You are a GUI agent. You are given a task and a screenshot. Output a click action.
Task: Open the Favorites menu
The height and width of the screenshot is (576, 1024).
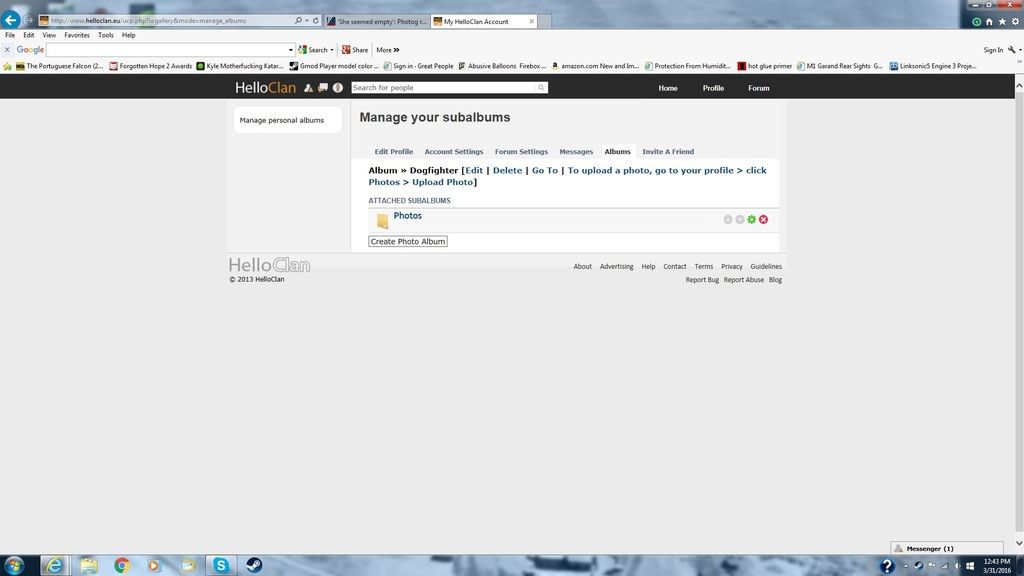pyautogui.click(x=77, y=35)
